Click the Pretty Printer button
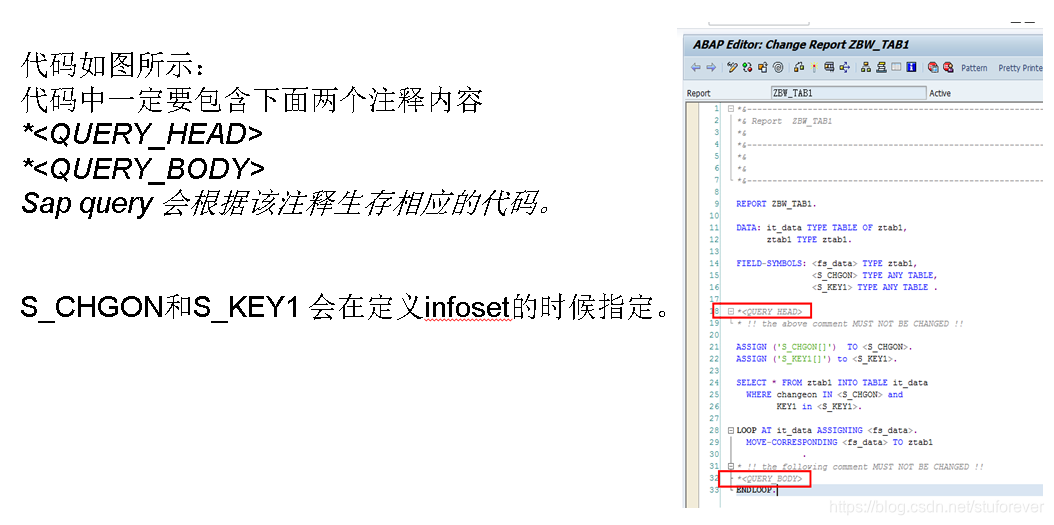1054x525 pixels. click(x=1020, y=68)
